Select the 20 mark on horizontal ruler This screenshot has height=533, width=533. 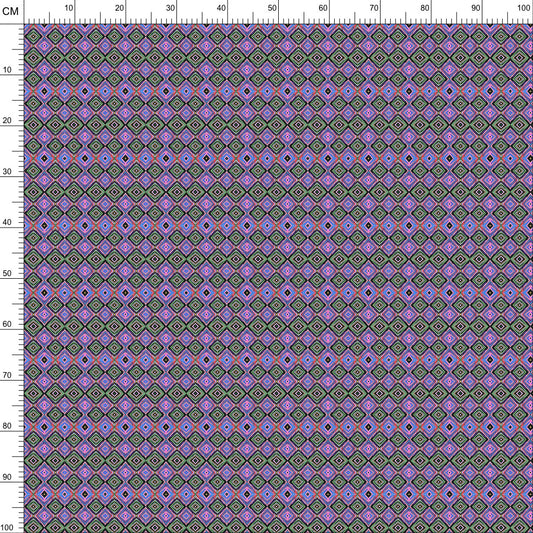pyautogui.click(x=120, y=8)
